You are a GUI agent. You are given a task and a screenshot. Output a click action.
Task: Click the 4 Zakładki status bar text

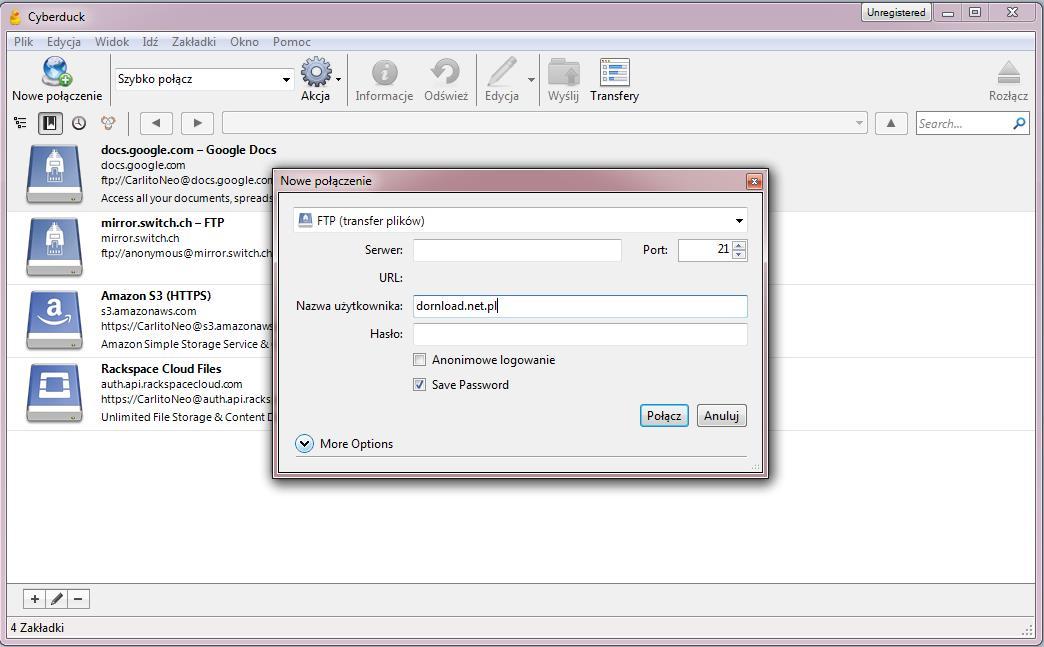37,628
